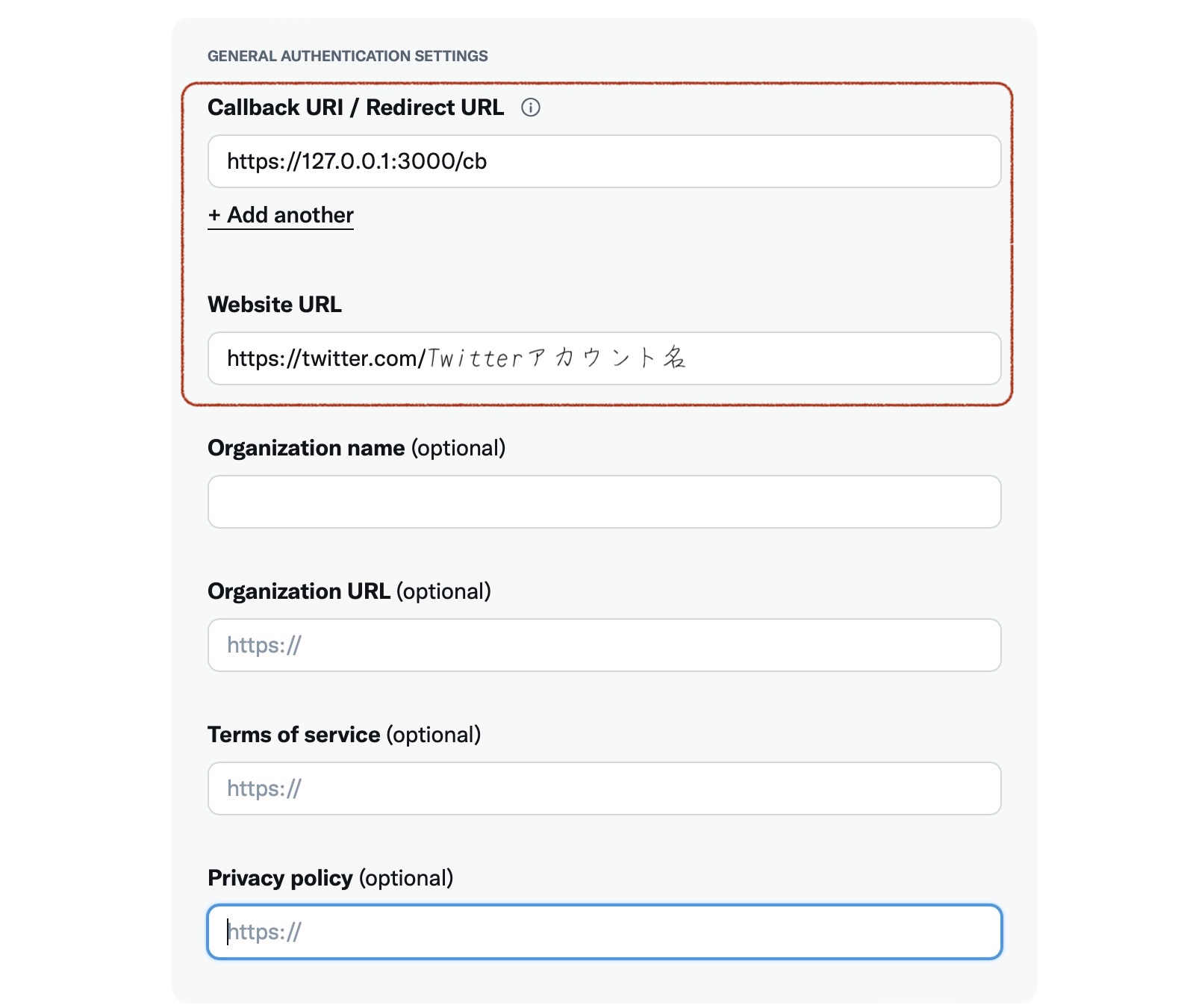Click the handwritten Twitter account name text
1187x1008 pixels.
556,358
